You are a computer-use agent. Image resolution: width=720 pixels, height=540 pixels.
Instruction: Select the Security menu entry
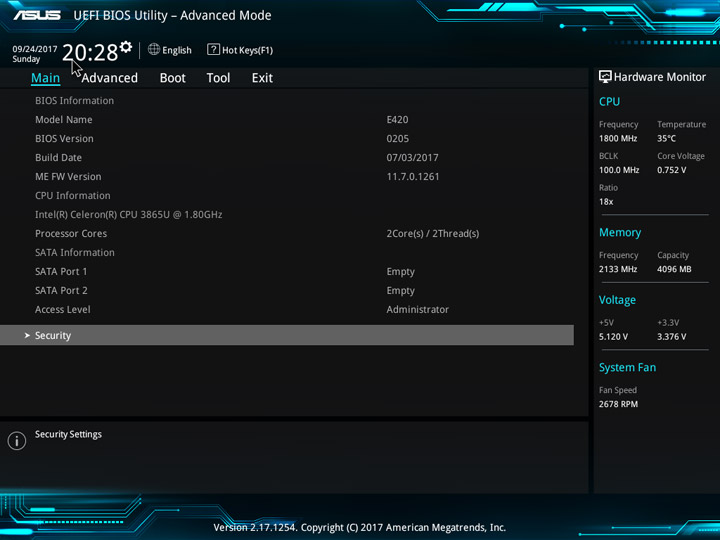coord(287,335)
